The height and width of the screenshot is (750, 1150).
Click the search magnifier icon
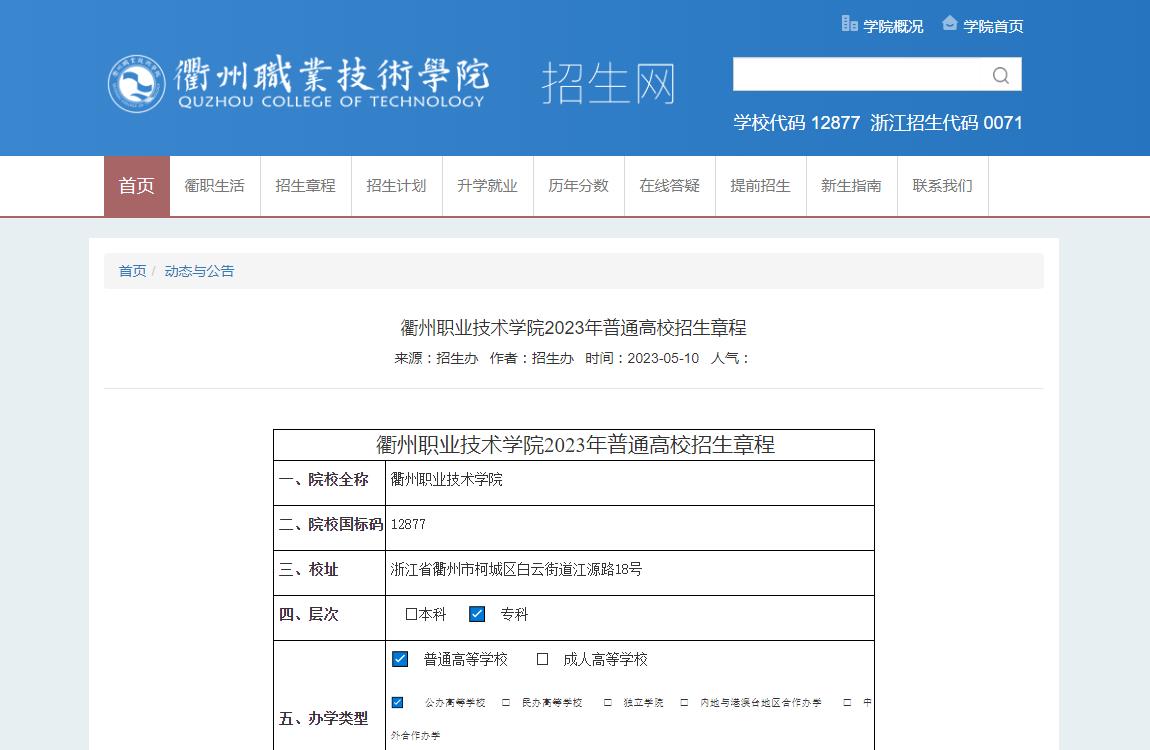pyautogui.click(x=1000, y=75)
